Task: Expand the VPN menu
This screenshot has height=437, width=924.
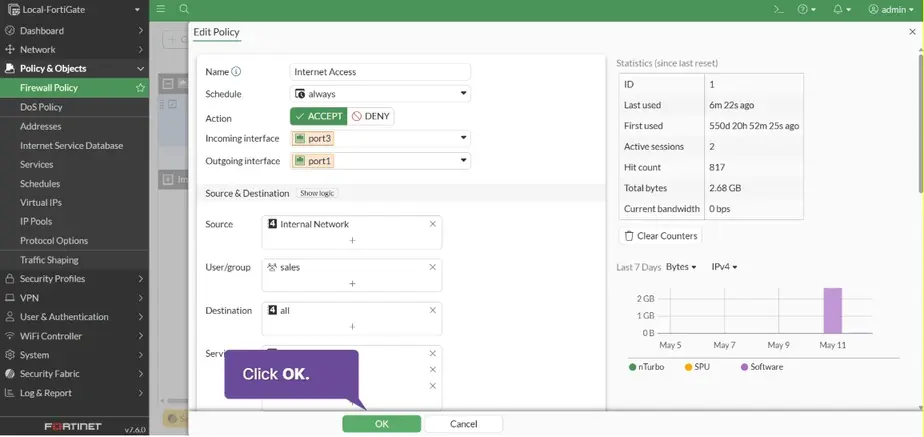Action: tap(74, 298)
